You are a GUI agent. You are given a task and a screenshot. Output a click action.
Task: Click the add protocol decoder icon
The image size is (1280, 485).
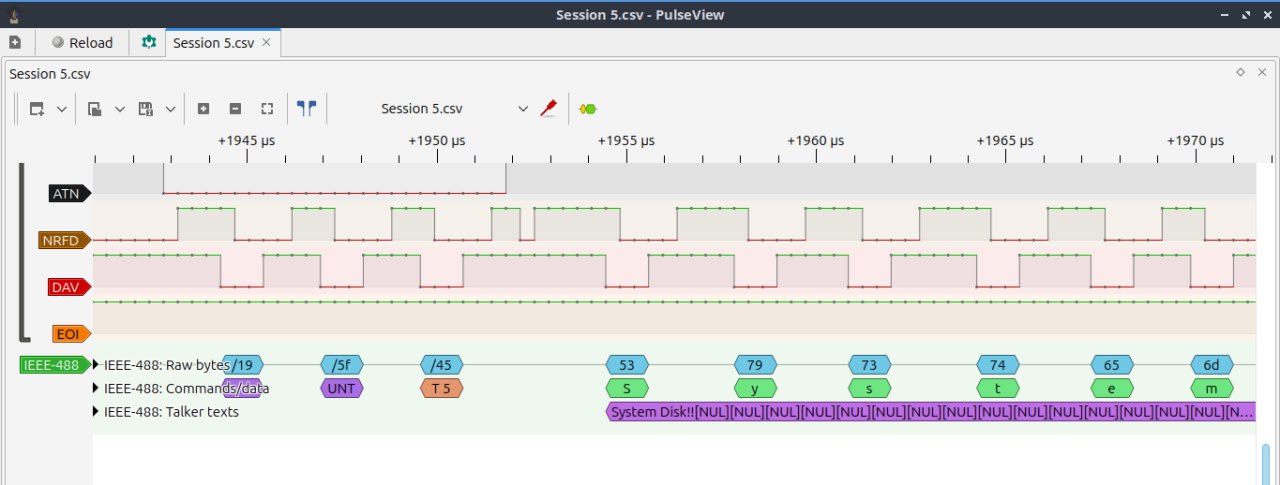tap(589, 109)
